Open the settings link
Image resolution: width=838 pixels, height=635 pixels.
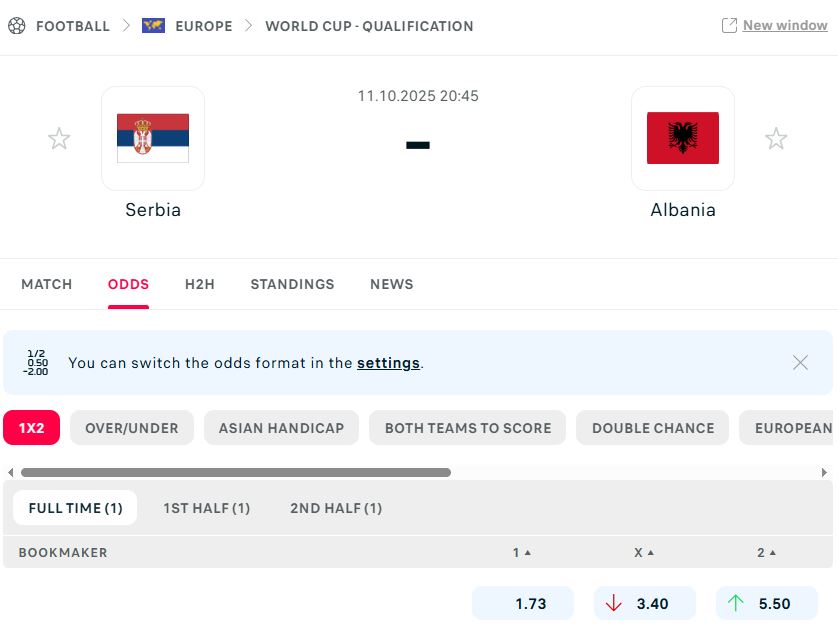coord(388,363)
